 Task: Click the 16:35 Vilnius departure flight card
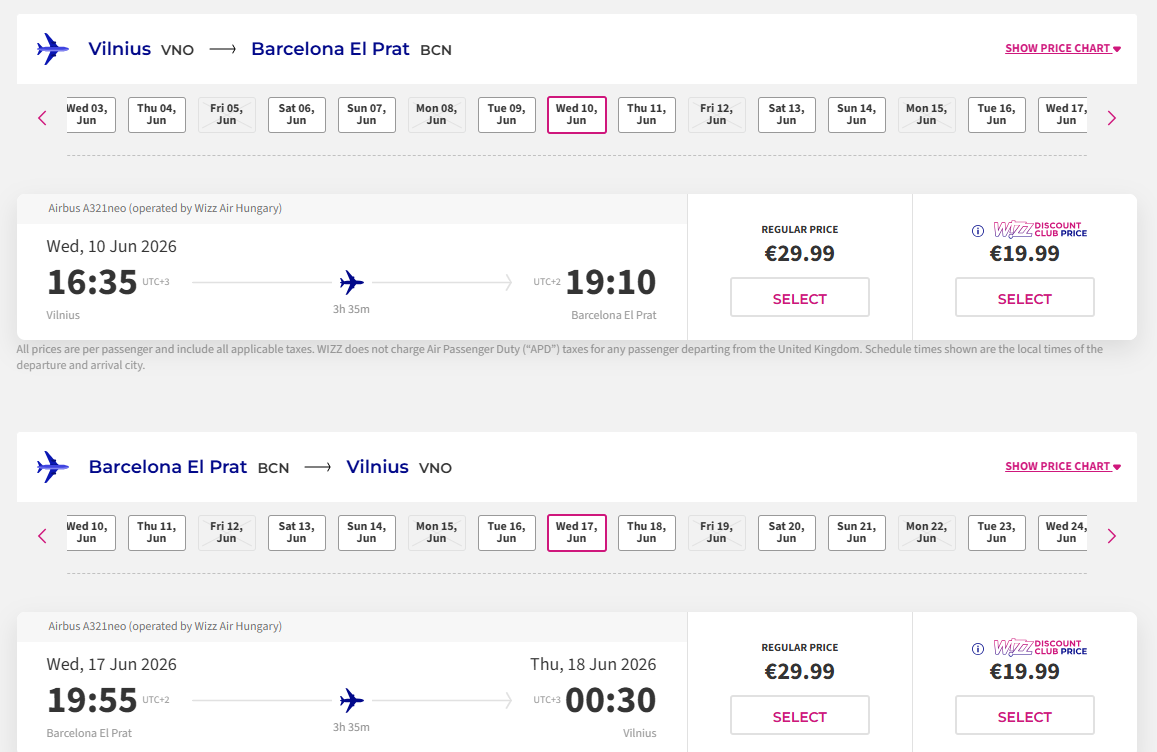pos(351,281)
